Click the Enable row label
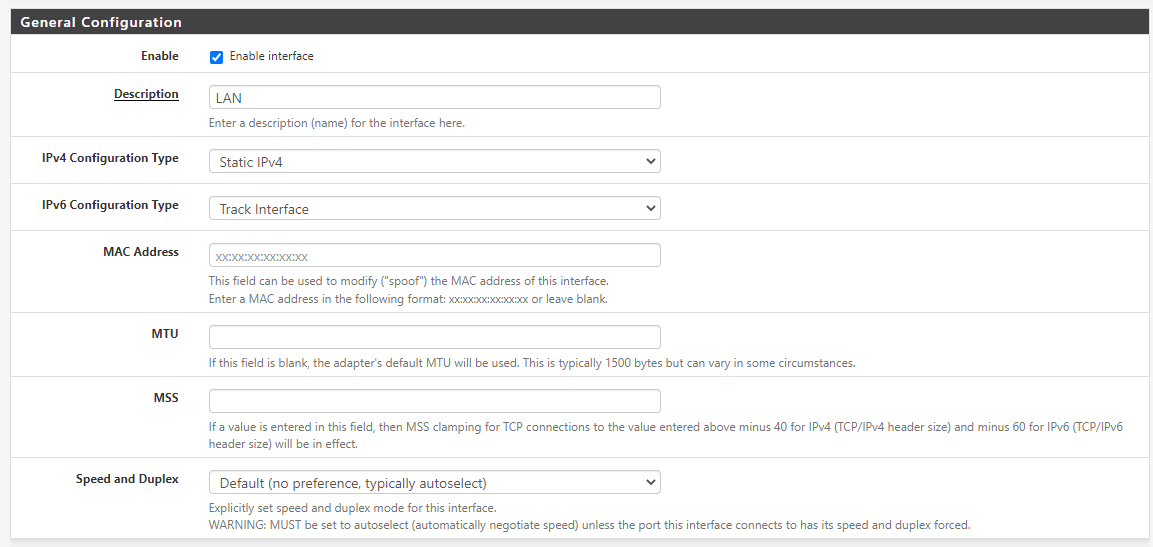Viewport: 1153px width, 547px height. pyautogui.click(x=160, y=56)
